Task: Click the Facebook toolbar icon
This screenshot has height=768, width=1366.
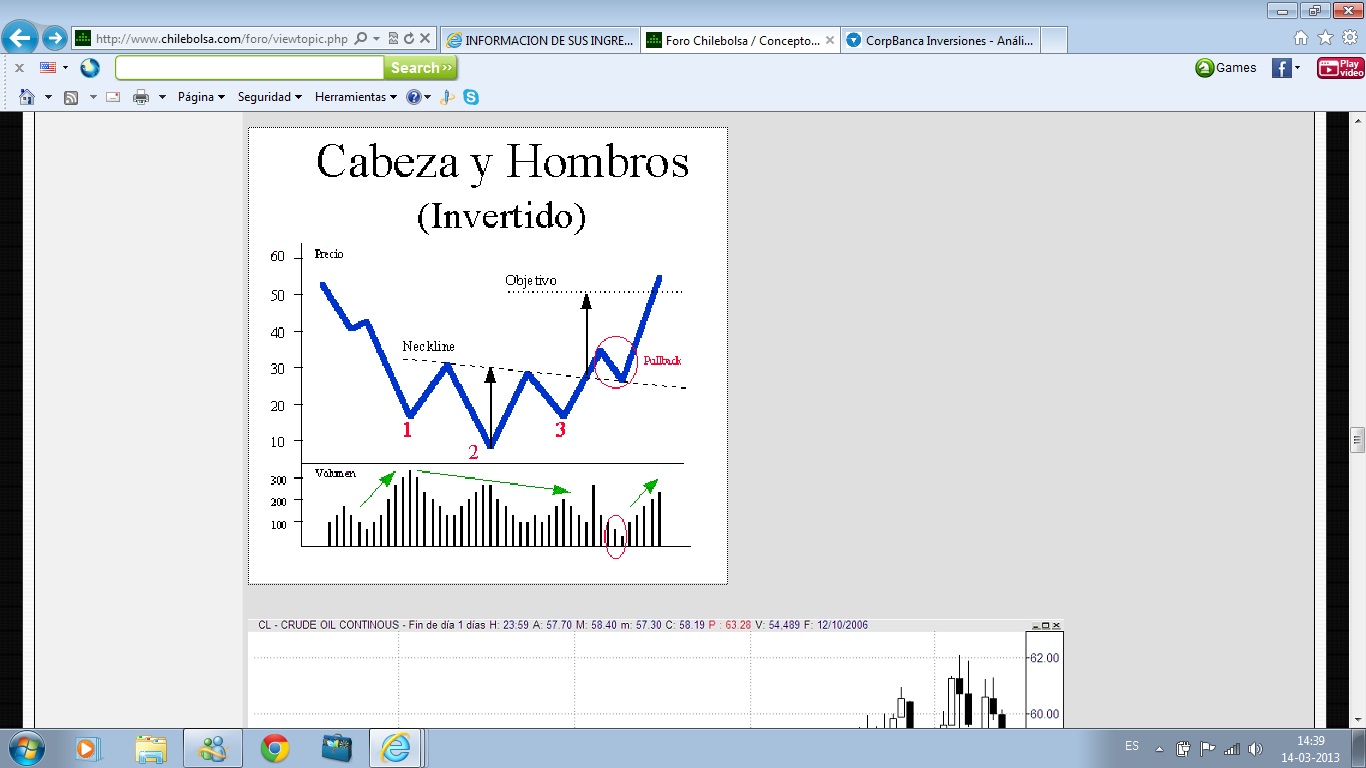Action: tap(1281, 68)
